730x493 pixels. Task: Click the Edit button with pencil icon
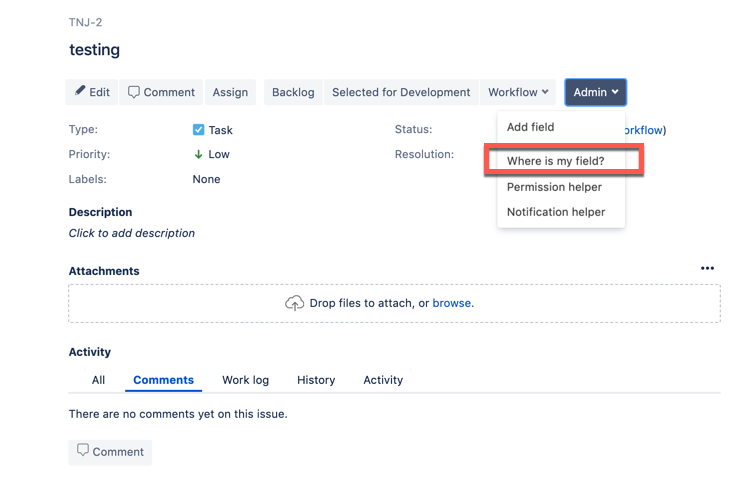point(92,92)
